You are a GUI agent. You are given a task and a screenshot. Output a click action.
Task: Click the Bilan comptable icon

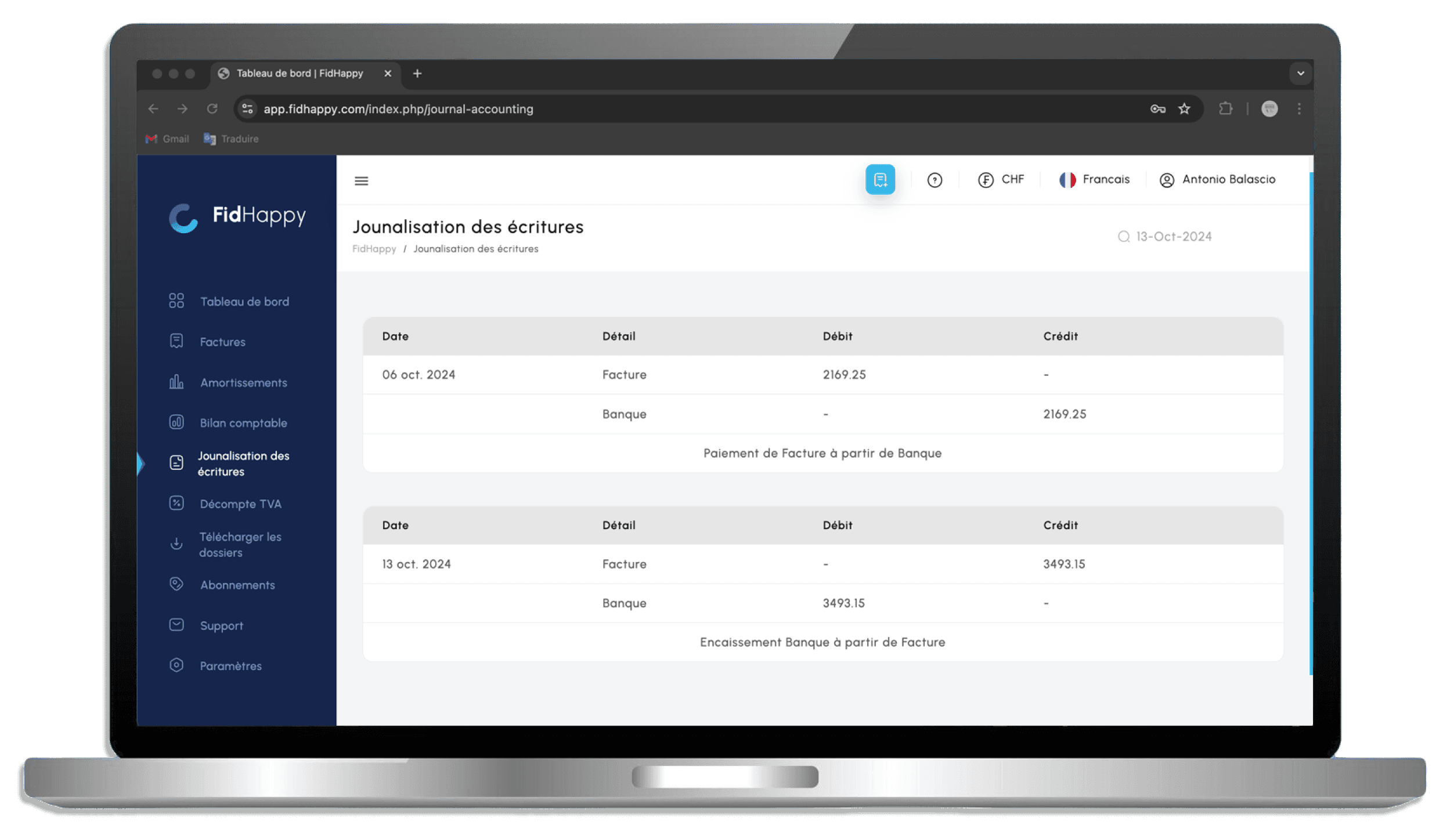click(176, 422)
